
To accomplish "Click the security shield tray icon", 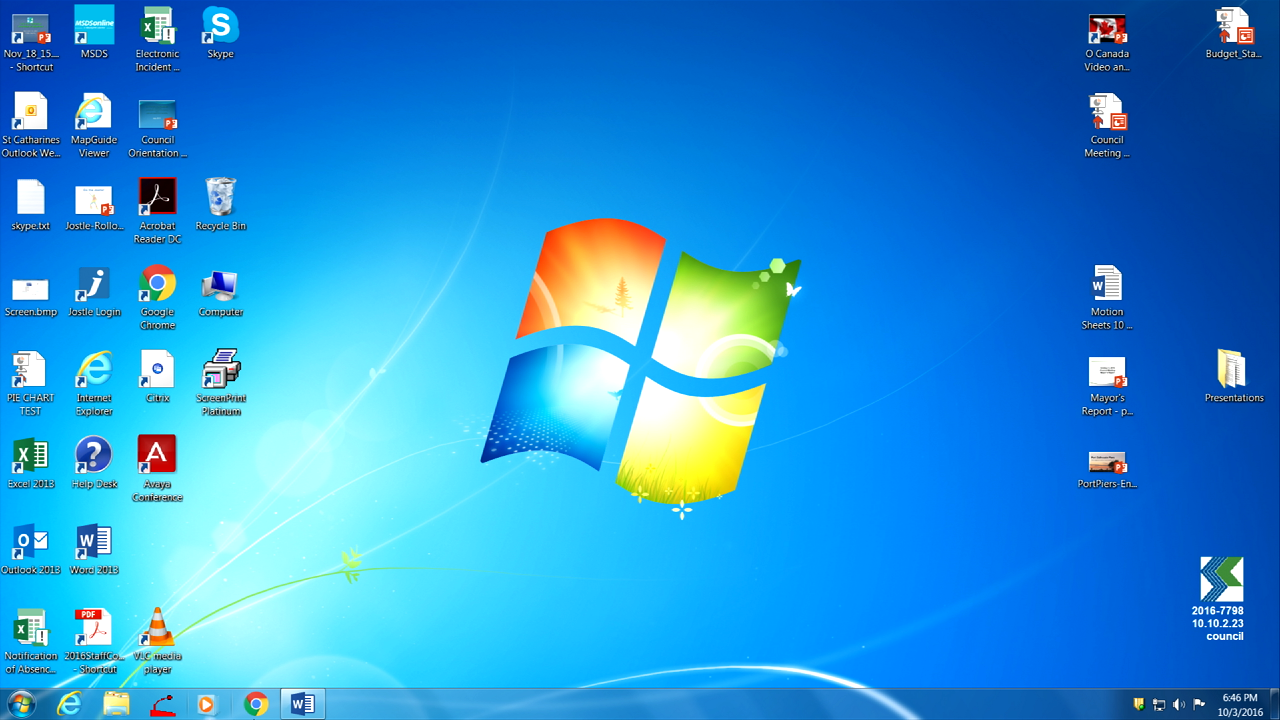I will click(1138, 704).
